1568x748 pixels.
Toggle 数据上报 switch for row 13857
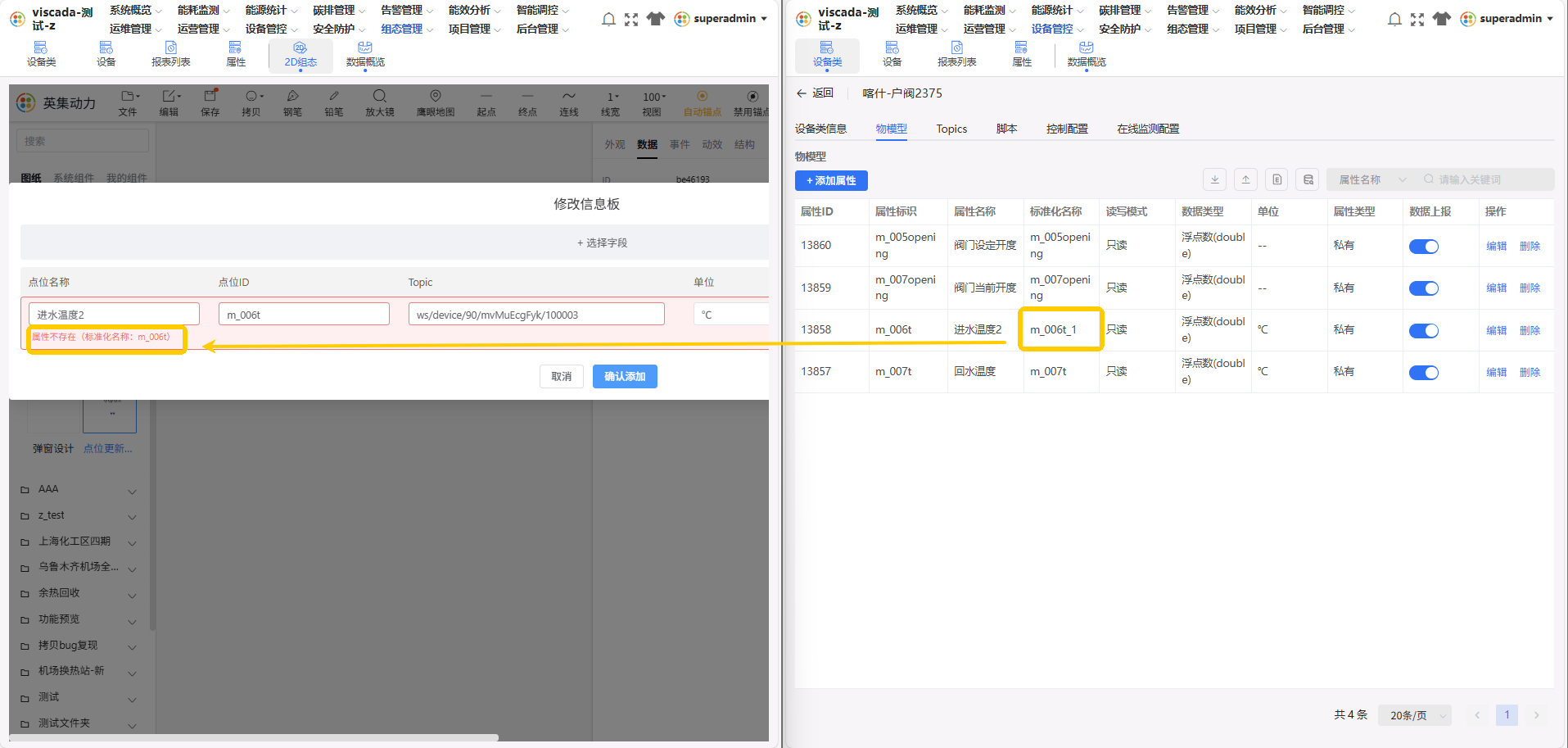(x=1423, y=372)
